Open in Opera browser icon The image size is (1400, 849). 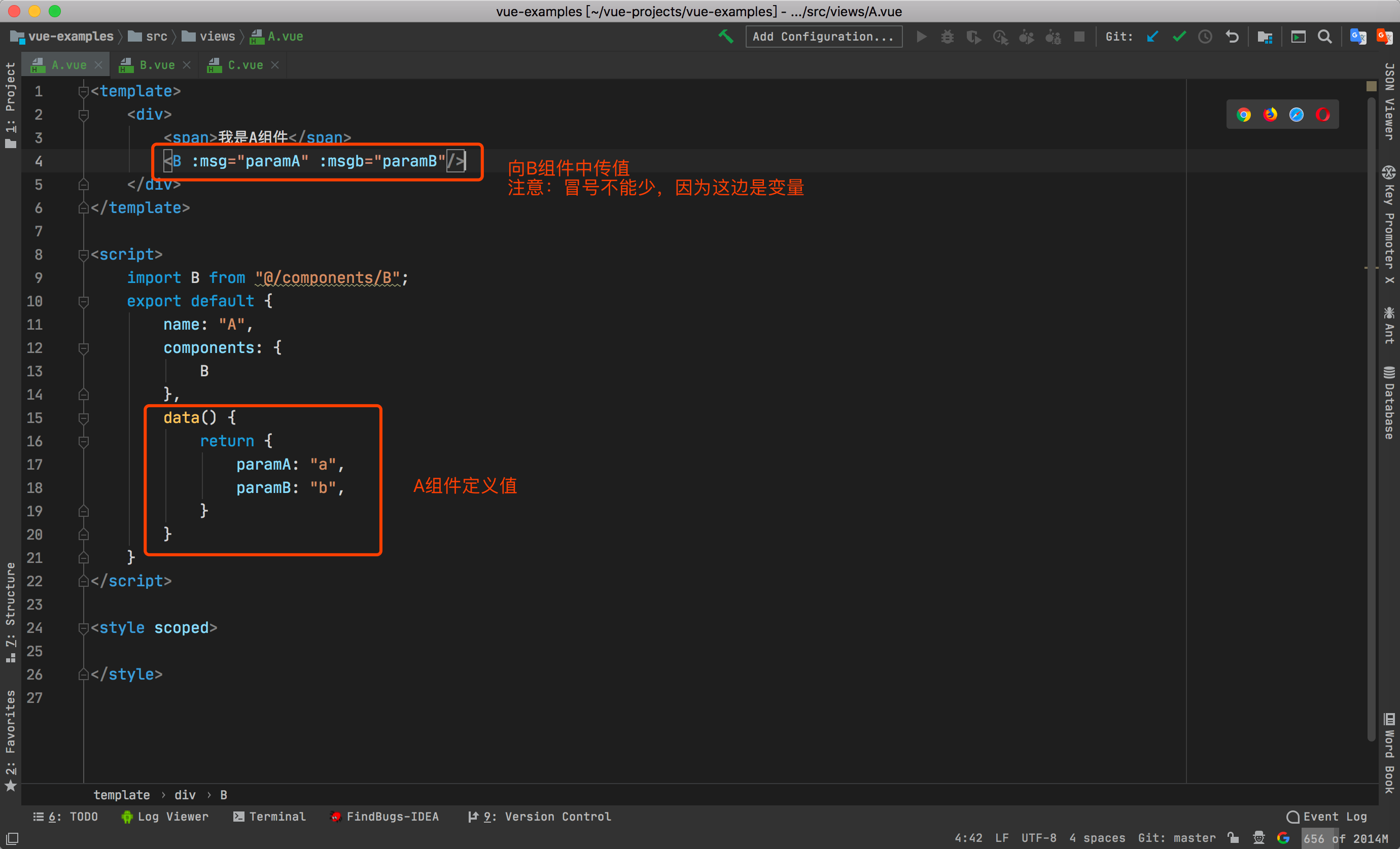click(1323, 115)
